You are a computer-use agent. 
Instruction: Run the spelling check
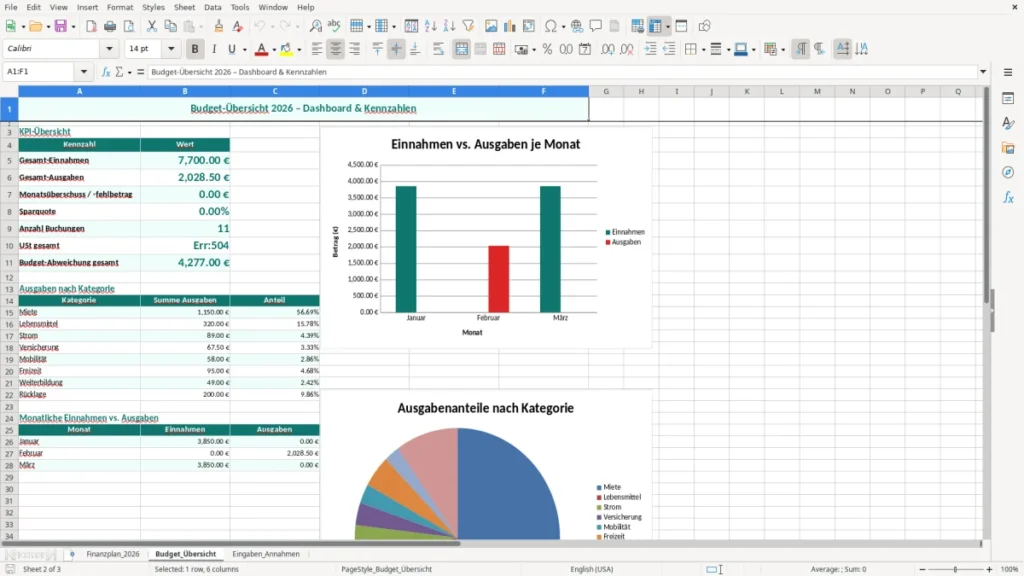click(x=334, y=26)
